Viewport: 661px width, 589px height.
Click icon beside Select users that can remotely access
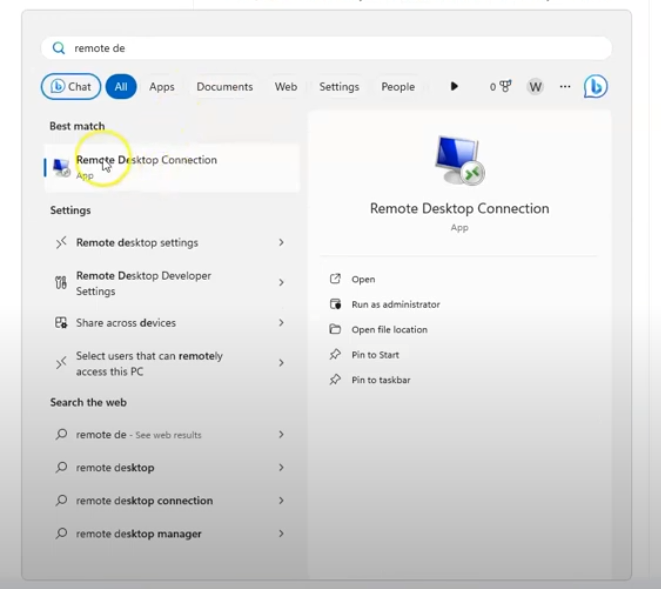(62, 363)
